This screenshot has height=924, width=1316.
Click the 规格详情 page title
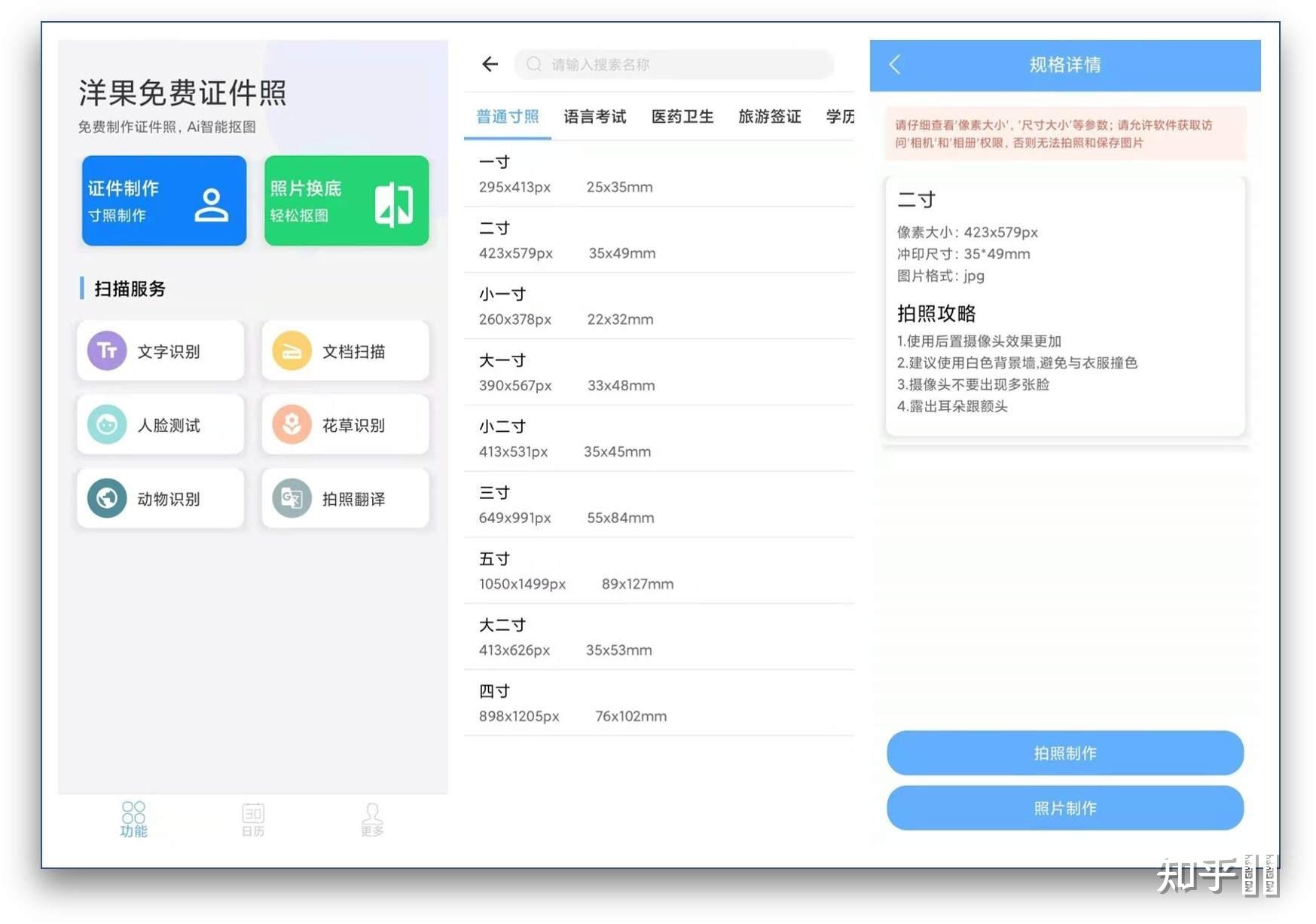click(1065, 65)
